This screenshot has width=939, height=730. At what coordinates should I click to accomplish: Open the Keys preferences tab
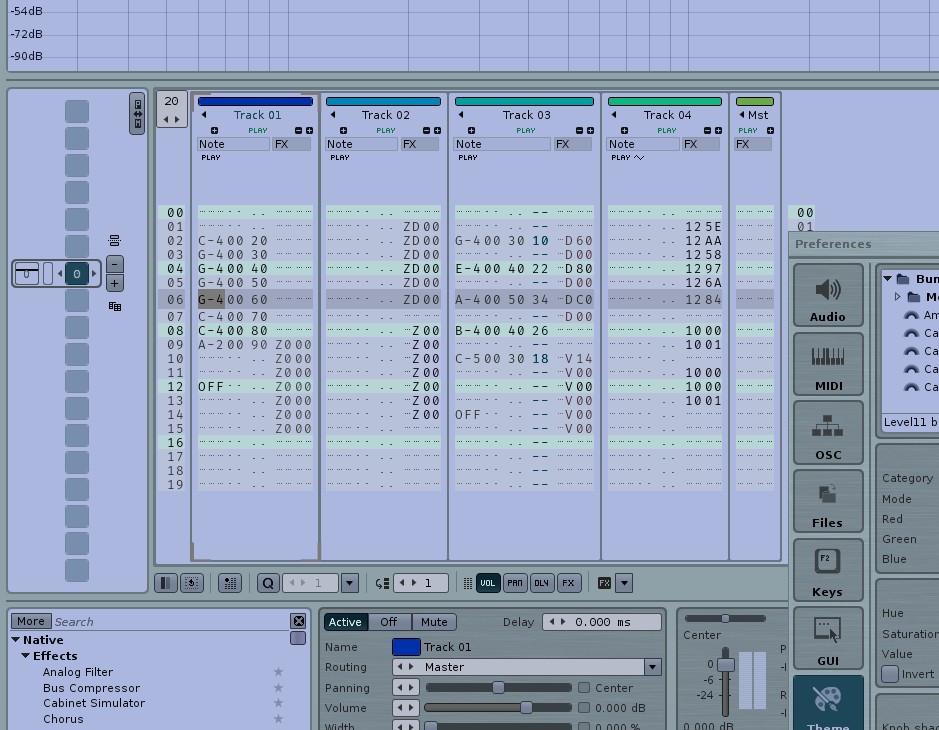pyautogui.click(x=828, y=570)
